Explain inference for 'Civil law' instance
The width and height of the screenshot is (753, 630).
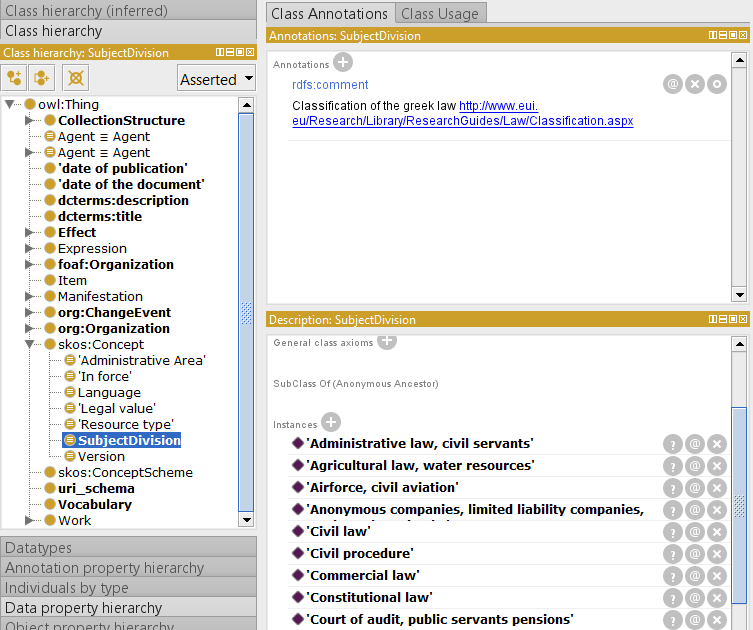(x=673, y=532)
